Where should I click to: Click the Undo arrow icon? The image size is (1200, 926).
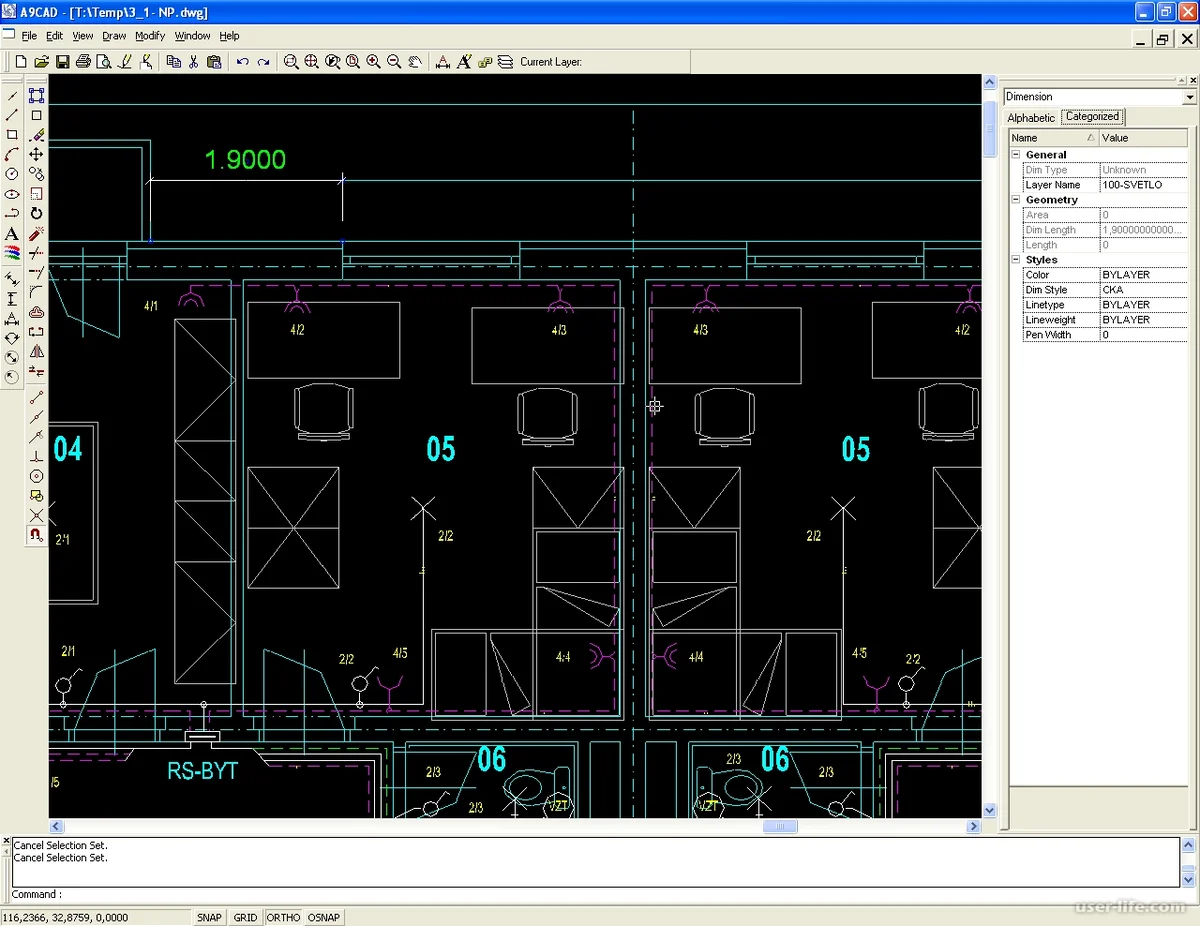pos(242,62)
